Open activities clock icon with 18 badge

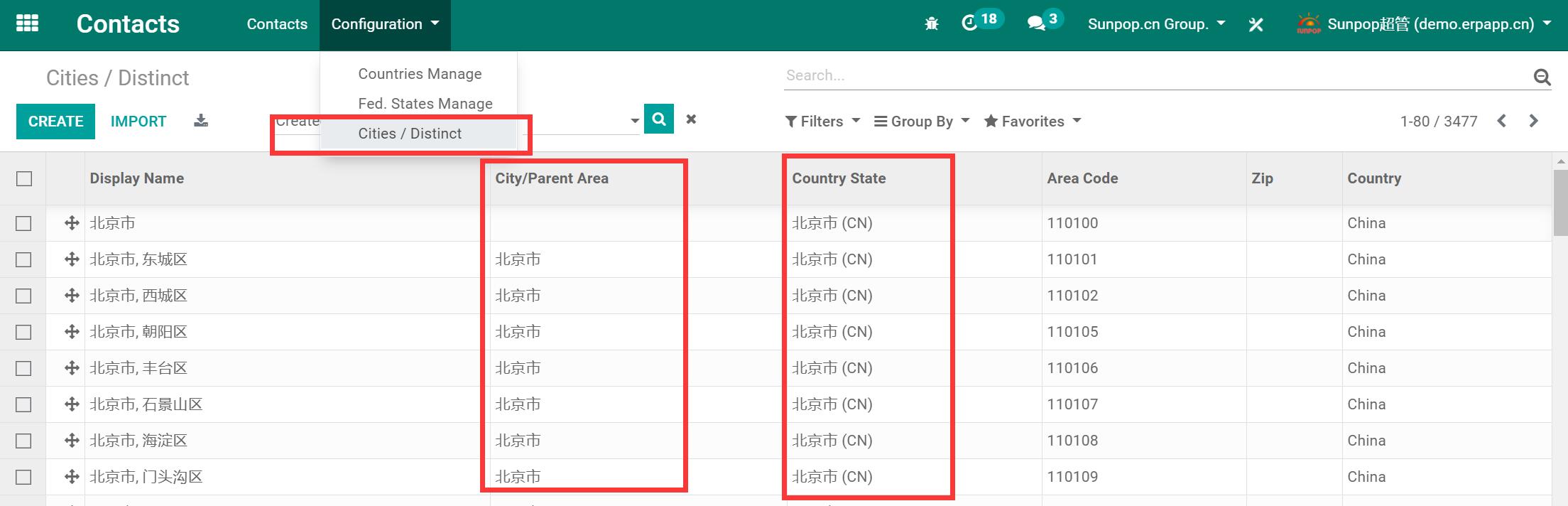coord(970,23)
